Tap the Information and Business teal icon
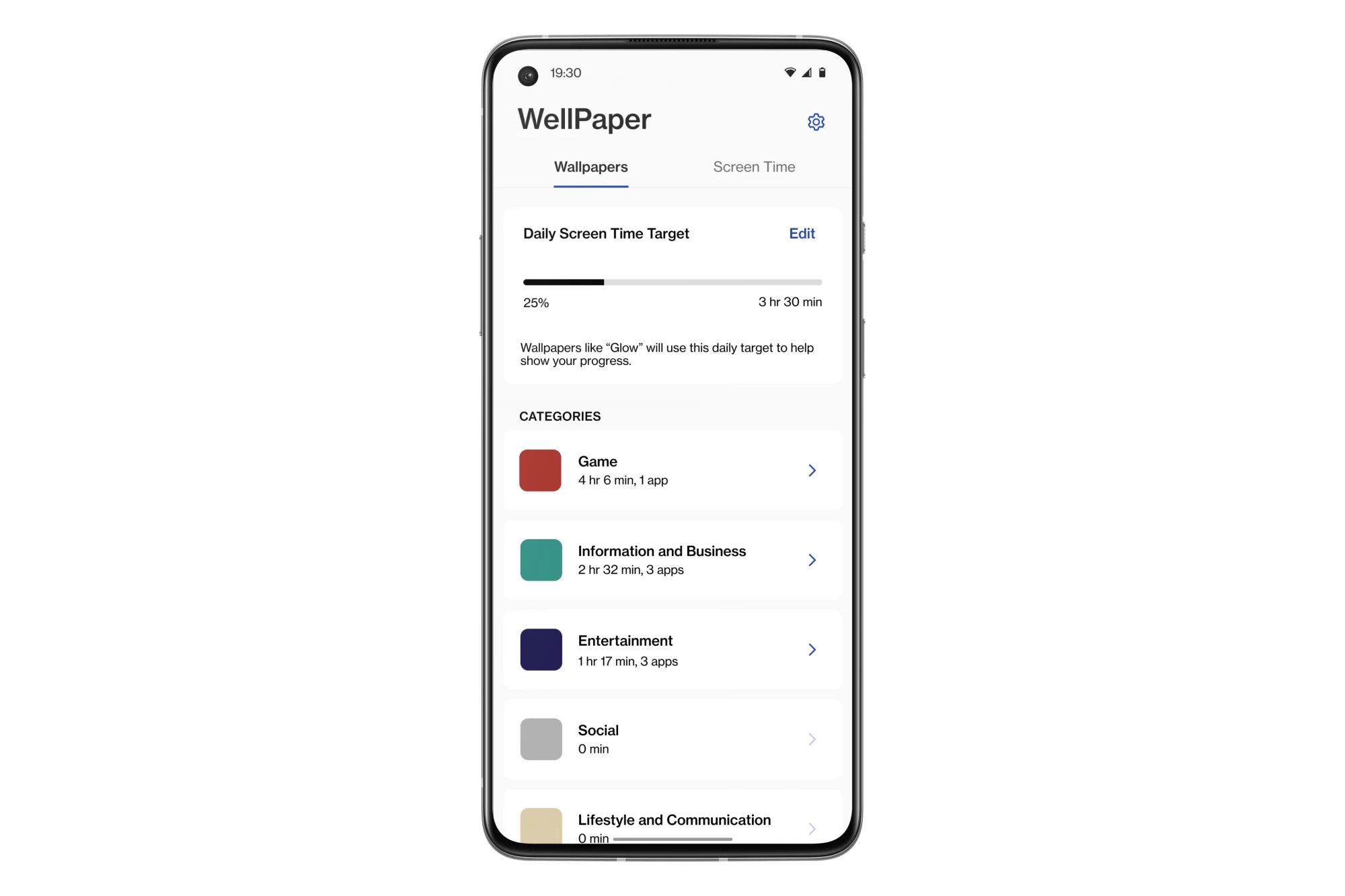The image size is (1345, 896). point(540,560)
